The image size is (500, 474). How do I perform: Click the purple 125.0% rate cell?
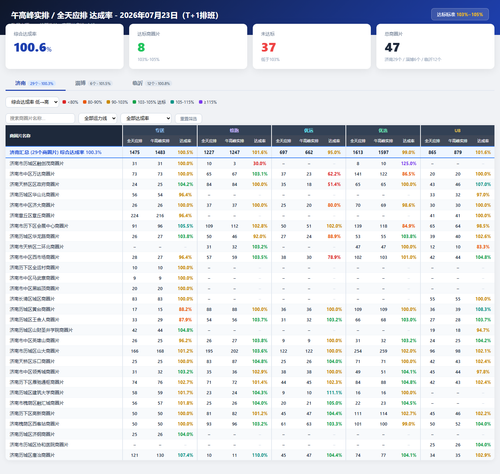tap(409, 164)
